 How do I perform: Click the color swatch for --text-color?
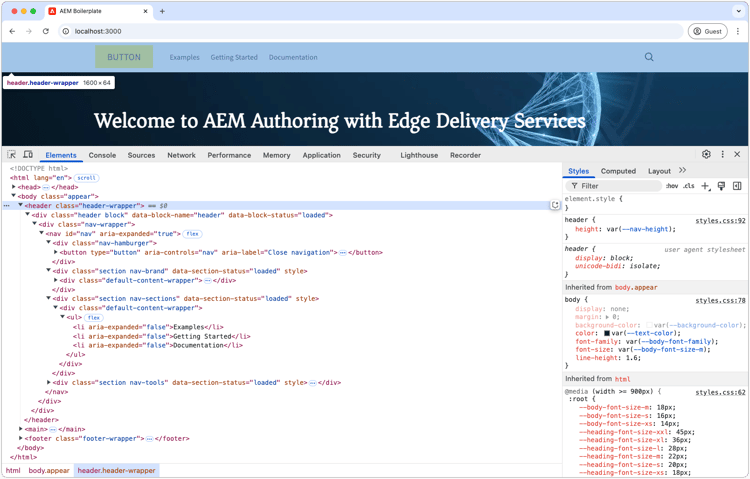coord(607,334)
